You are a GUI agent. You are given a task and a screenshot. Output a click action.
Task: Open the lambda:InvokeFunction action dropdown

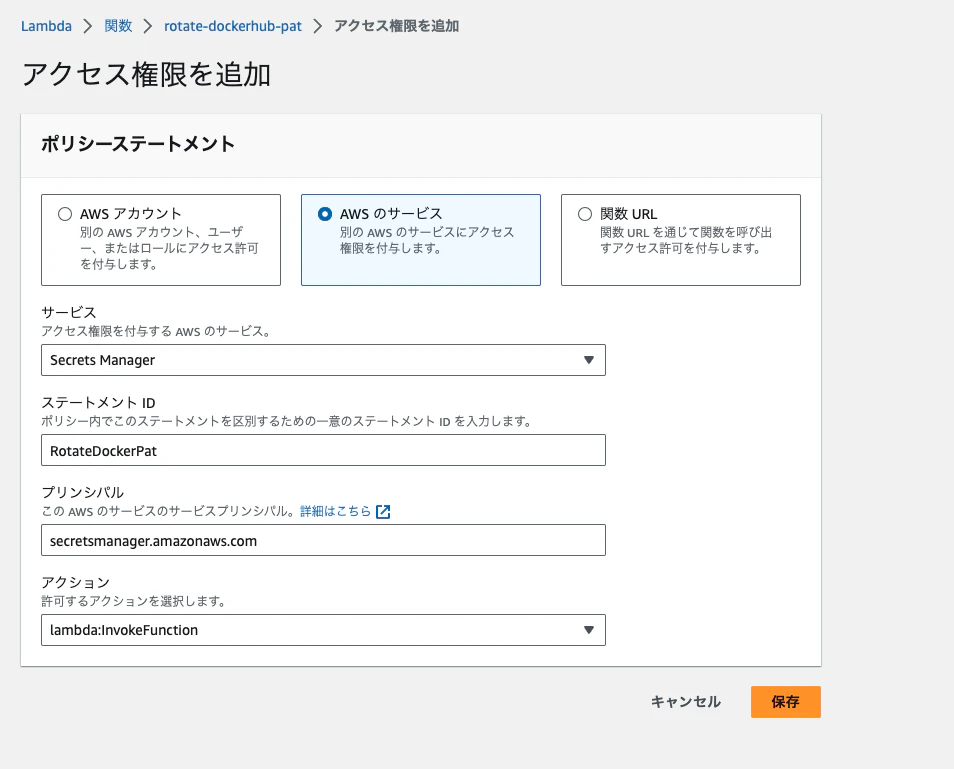tap(323, 630)
